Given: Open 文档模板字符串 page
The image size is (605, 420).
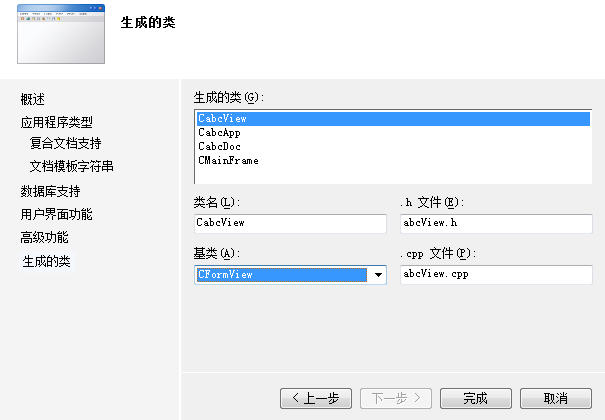Looking at the screenshot, I should tap(72, 166).
